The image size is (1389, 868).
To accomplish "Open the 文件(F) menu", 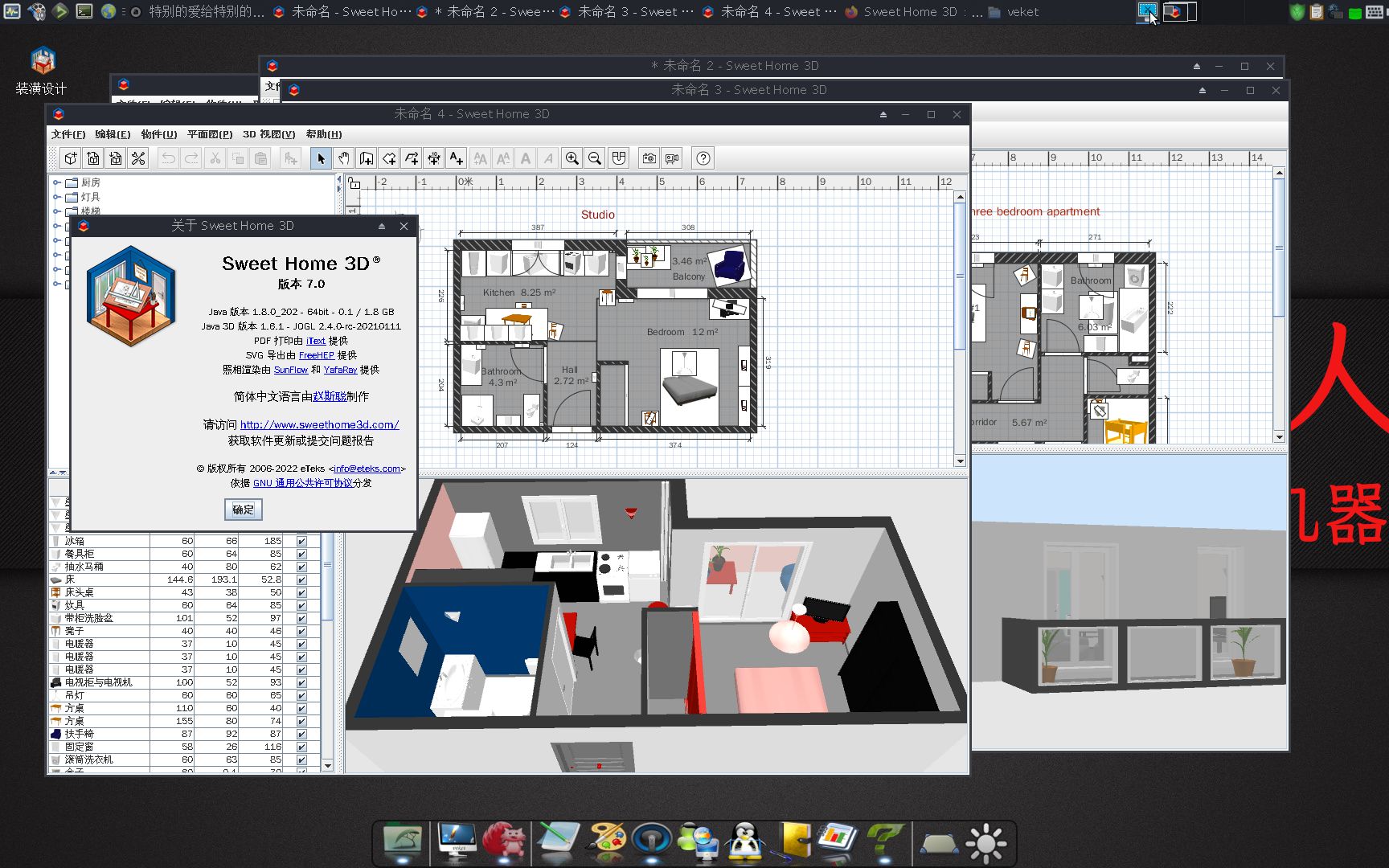I will [x=68, y=134].
